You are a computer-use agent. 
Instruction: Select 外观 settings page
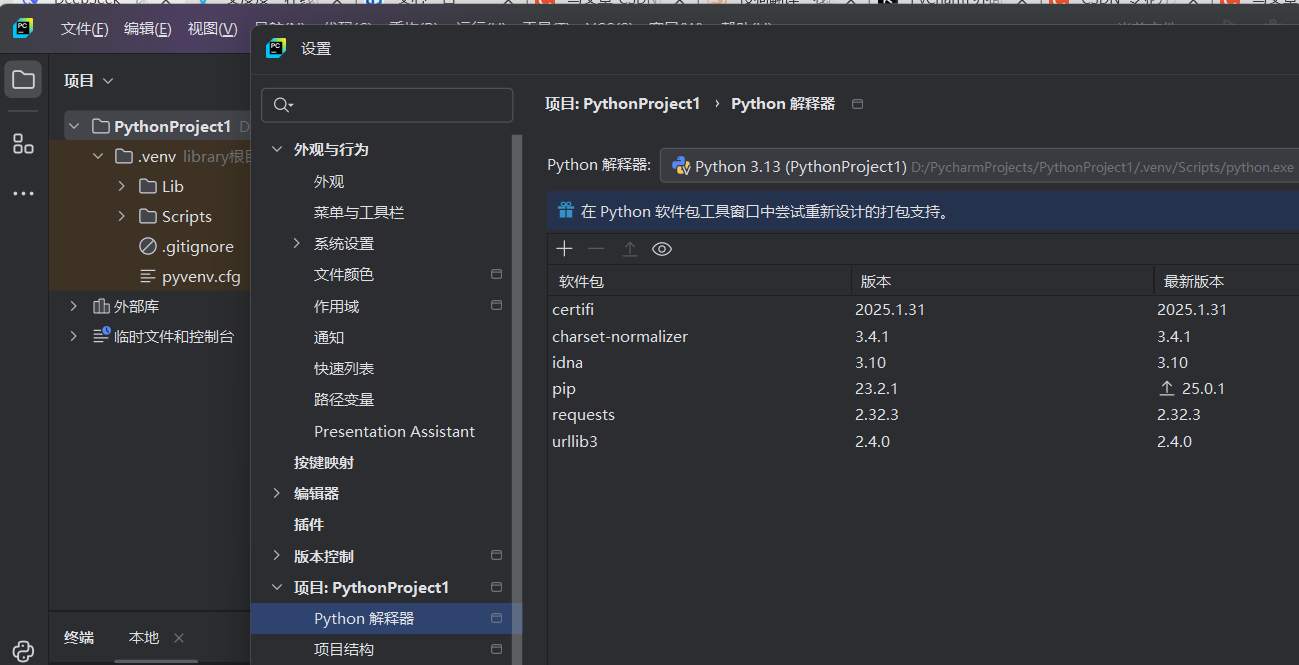click(328, 181)
